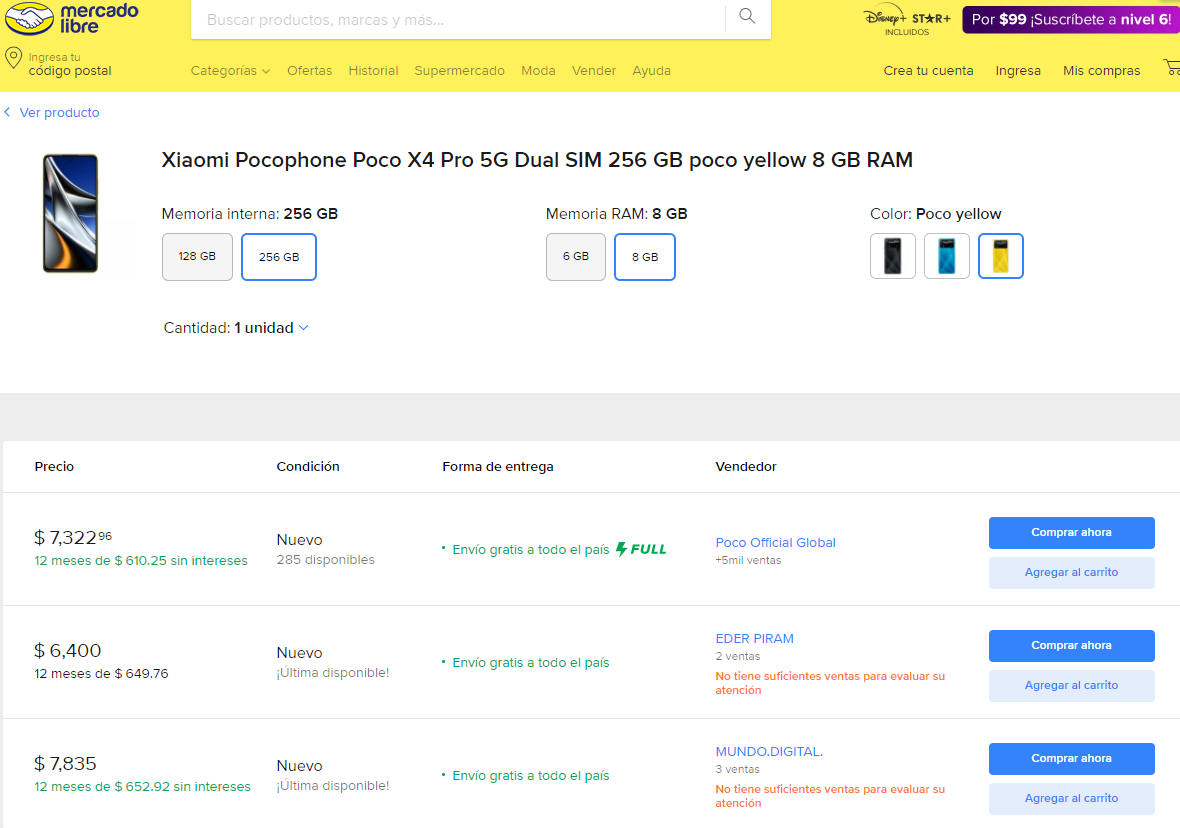Image resolution: width=1180 pixels, height=828 pixels.
Task: Open the shopping cart icon
Action: pyautogui.click(x=1172, y=68)
